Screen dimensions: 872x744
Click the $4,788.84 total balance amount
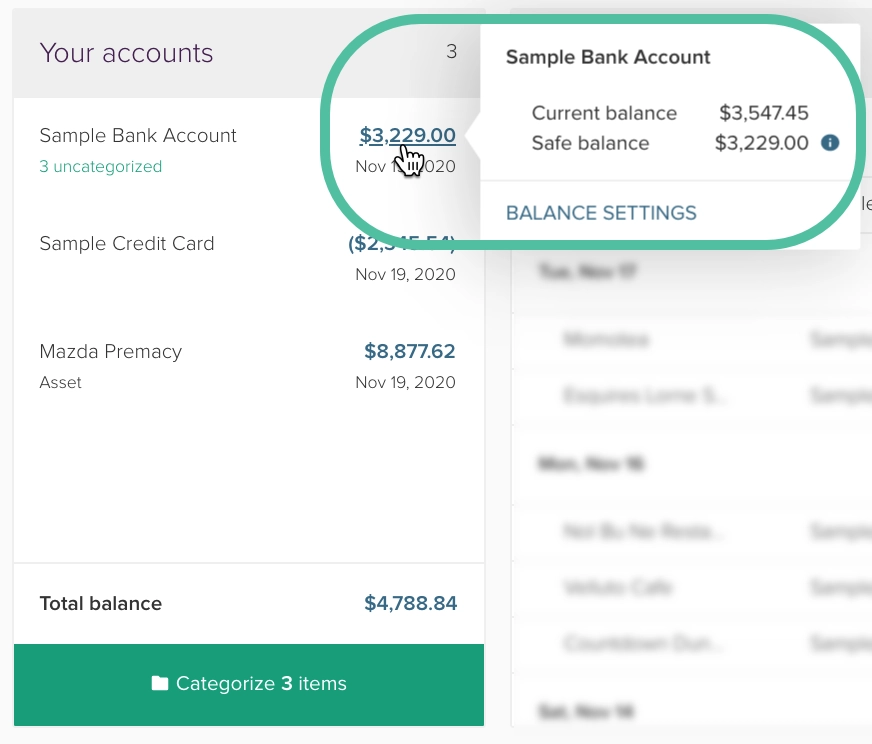(x=410, y=603)
